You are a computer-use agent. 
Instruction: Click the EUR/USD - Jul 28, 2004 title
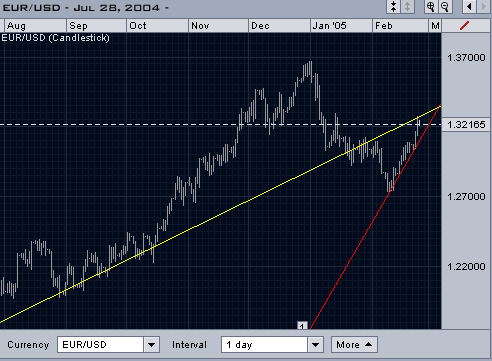[x=85, y=8]
